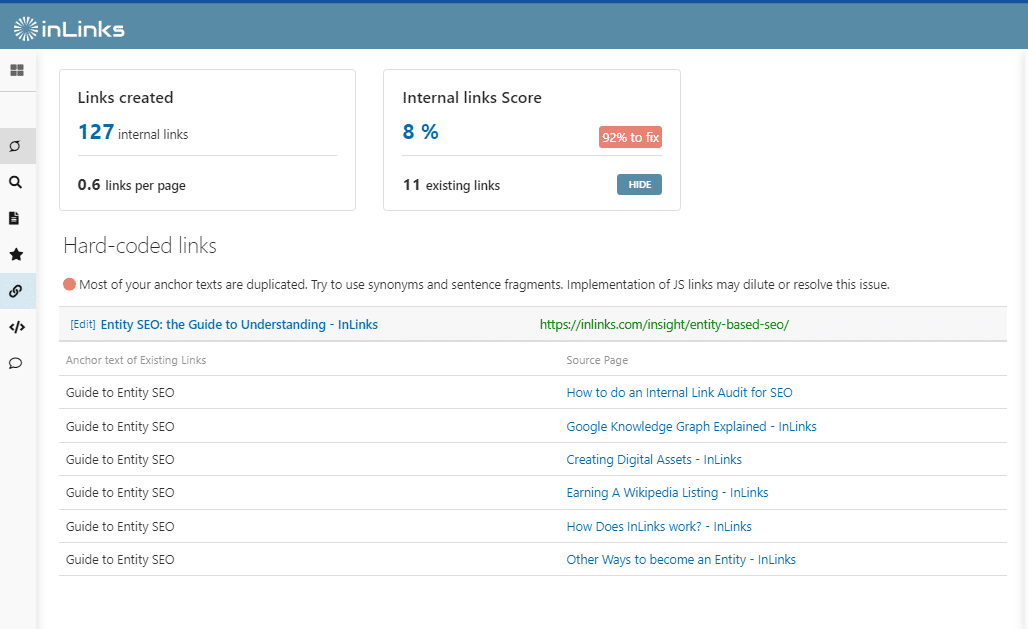Click the [Edit] link for Entity SEO
Viewport: 1028px width, 629px height.
[83, 324]
